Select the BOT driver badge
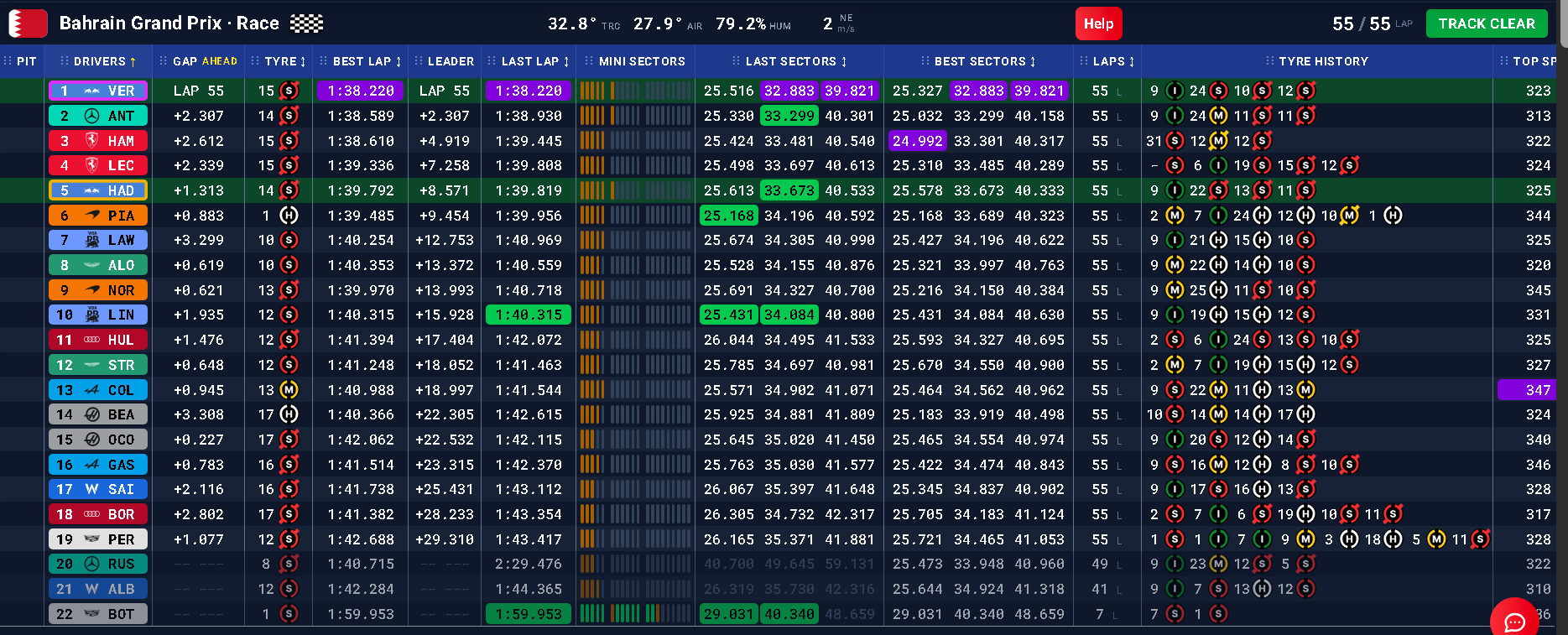Image resolution: width=1568 pixels, height=635 pixels. (x=98, y=614)
